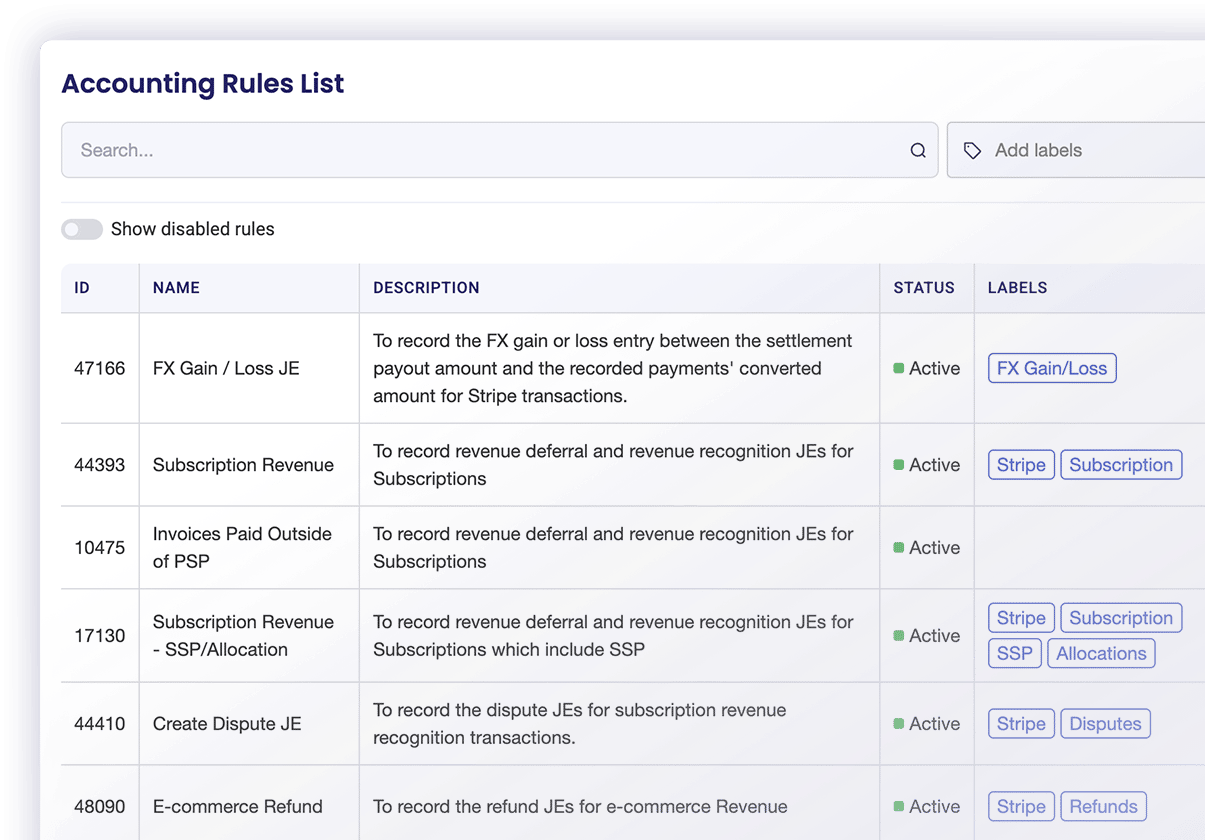Click the tag icon beside Add labels

pyautogui.click(x=972, y=151)
